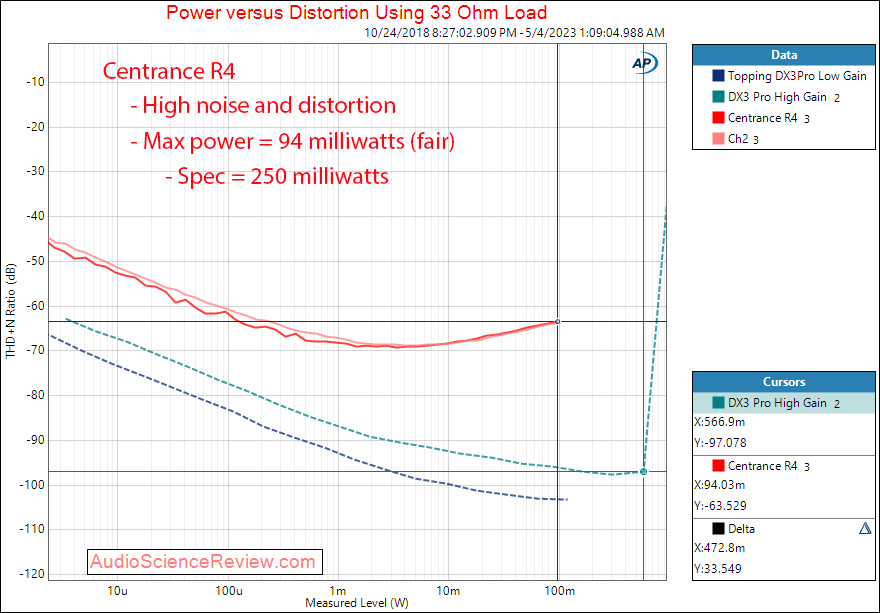Click the X:94.03m cursor value
This screenshot has width=880, height=613.
(719, 485)
